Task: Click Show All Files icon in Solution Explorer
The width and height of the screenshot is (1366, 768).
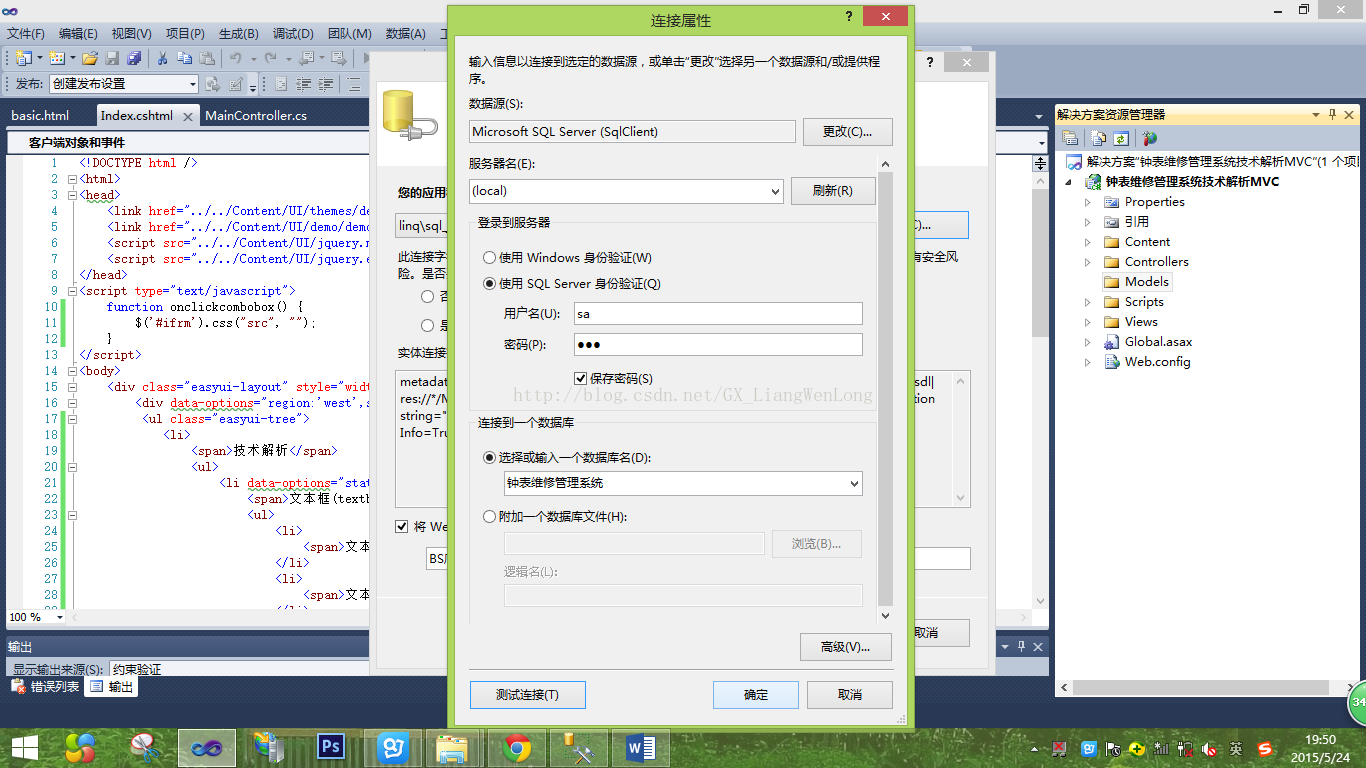Action: pyautogui.click(x=1099, y=139)
